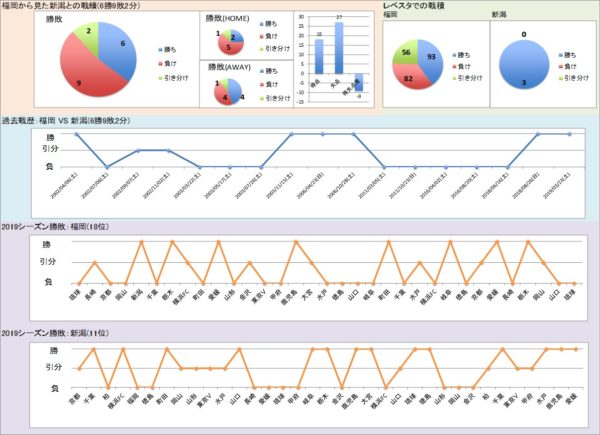Select the red slice labeled 5 in HOME pie

230,48
